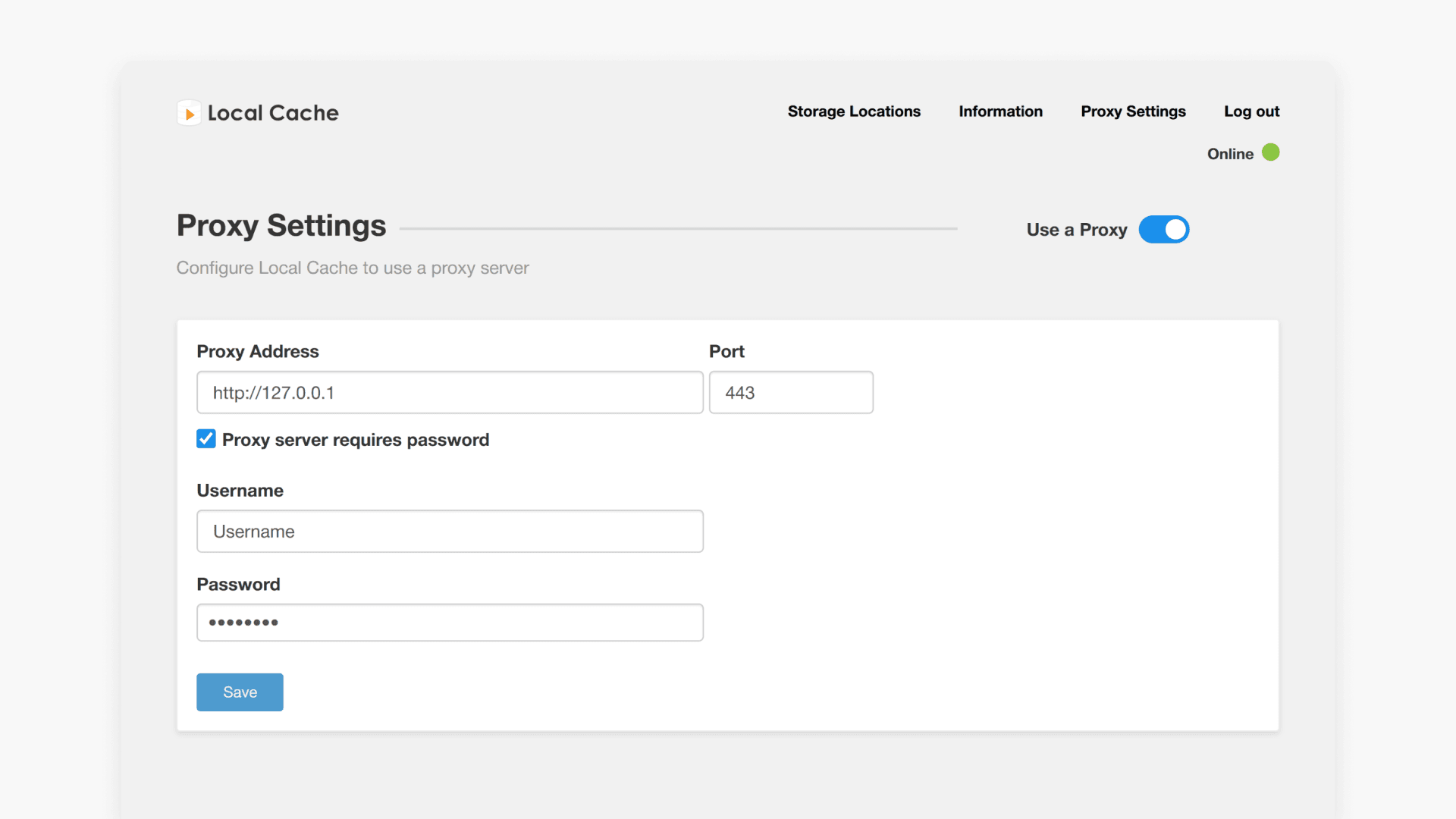1456x819 pixels.
Task: Focus the Password field
Action: tap(450, 622)
